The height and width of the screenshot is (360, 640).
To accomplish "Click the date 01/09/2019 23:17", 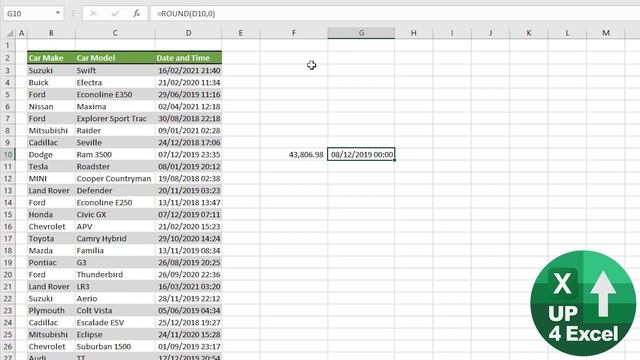I will (188, 347).
